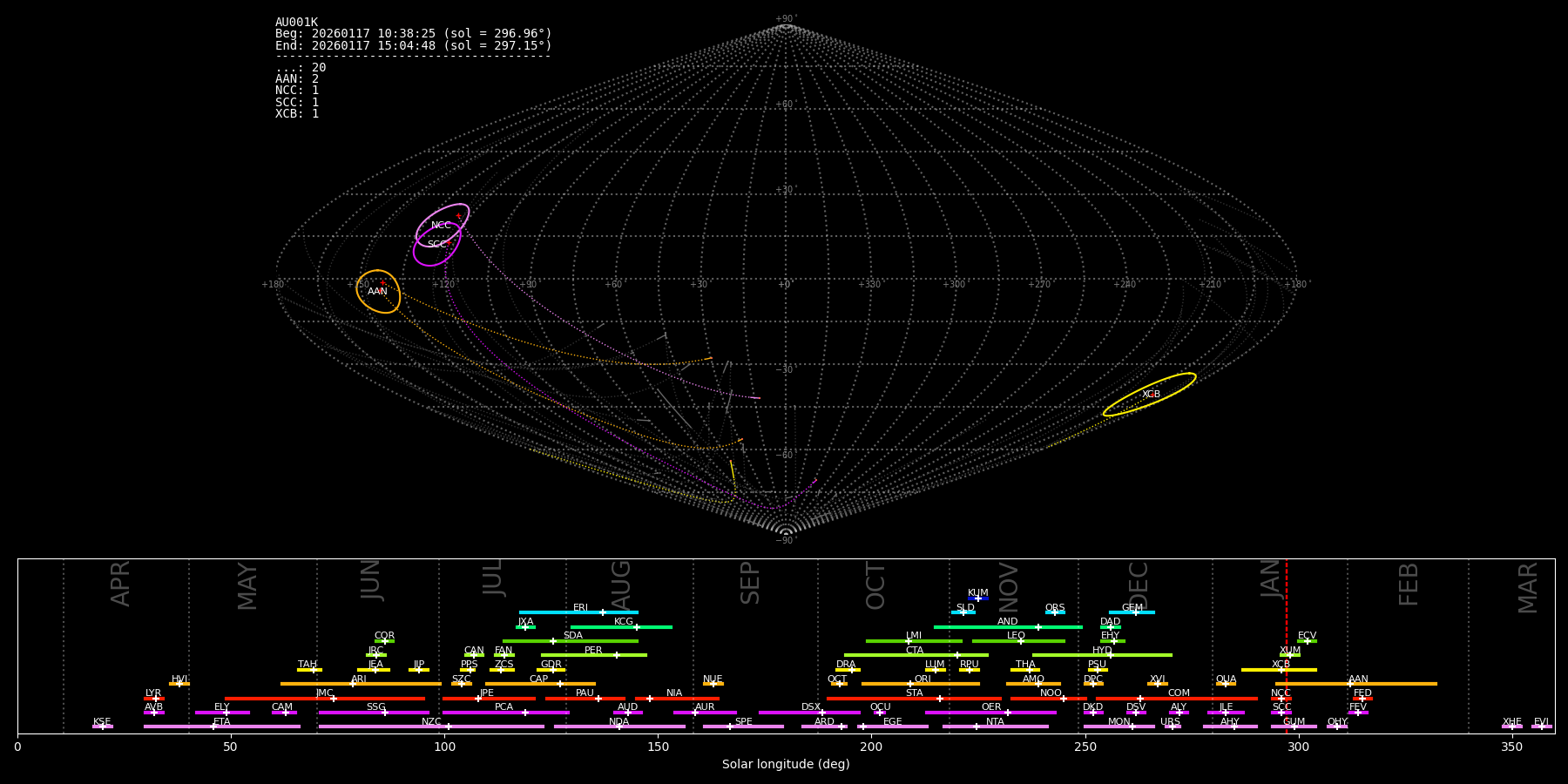The width and height of the screenshot is (1568, 784).
Task: Click the End: 20260117 15:04:48 line
Action: [414, 45]
